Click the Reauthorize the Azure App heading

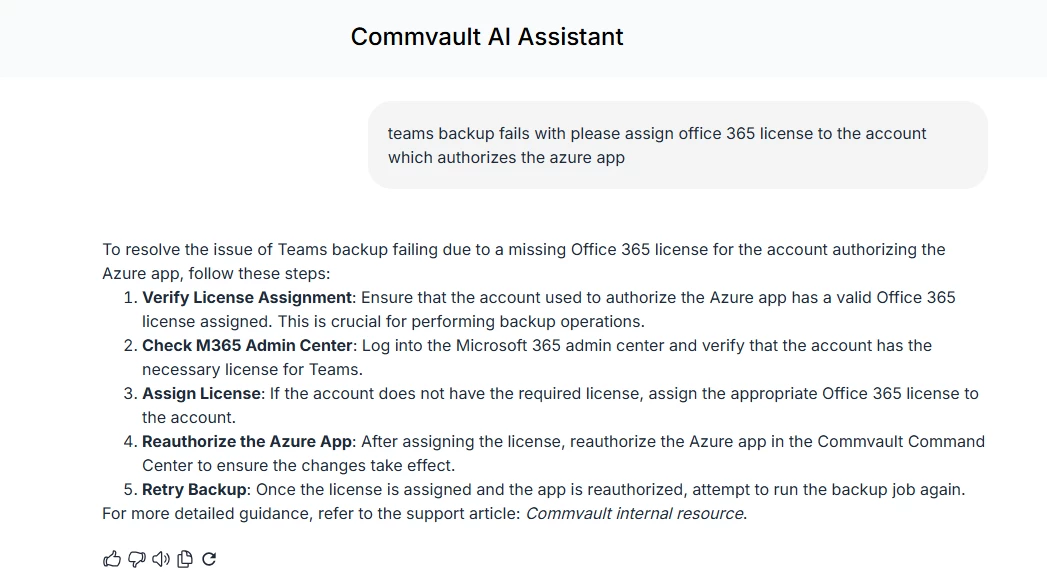pos(247,441)
